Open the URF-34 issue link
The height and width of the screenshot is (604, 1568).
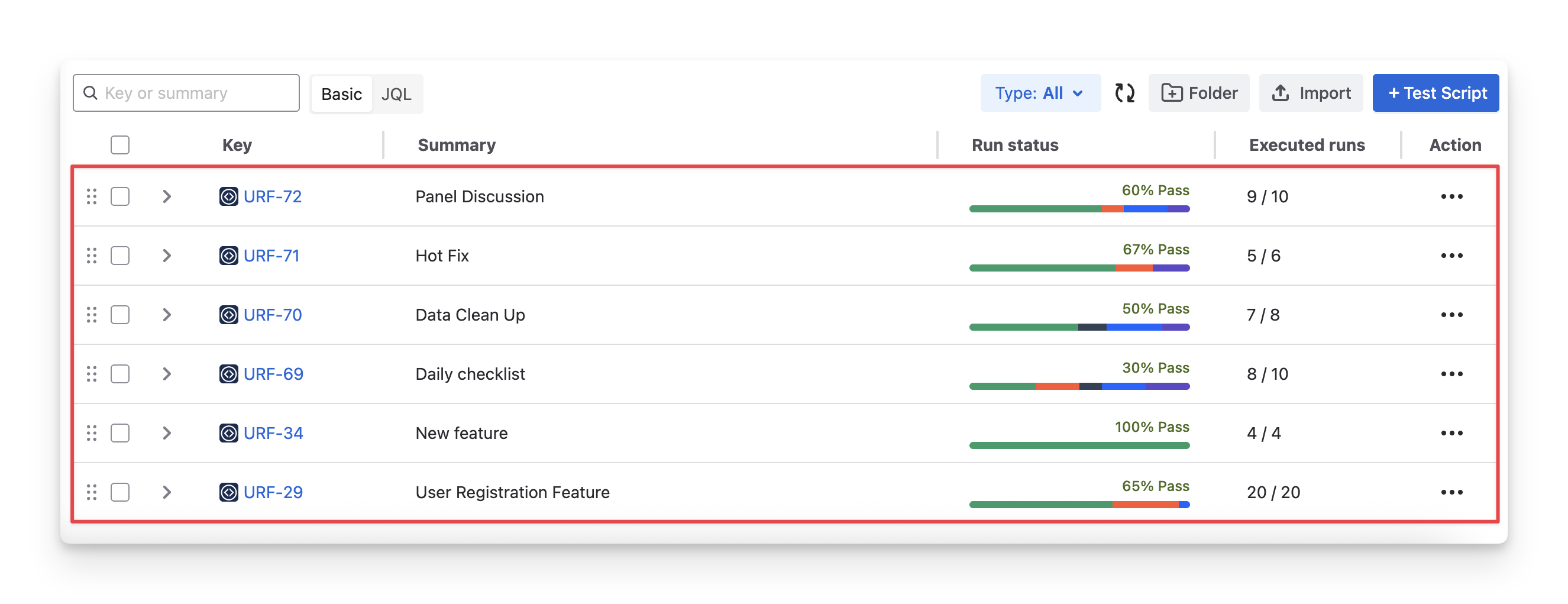tap(273, 433)
